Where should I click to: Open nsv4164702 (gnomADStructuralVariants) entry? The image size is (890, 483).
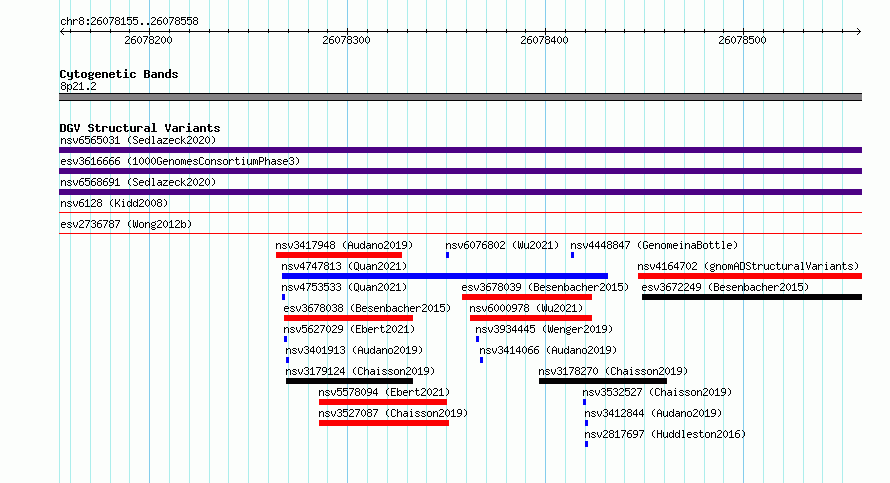tap(748, 266)
